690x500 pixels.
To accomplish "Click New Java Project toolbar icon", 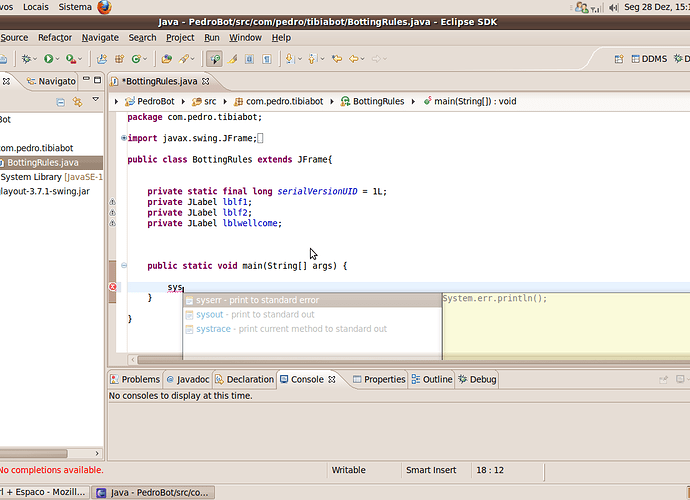I will pyautogui.click(x=102, y=59).
